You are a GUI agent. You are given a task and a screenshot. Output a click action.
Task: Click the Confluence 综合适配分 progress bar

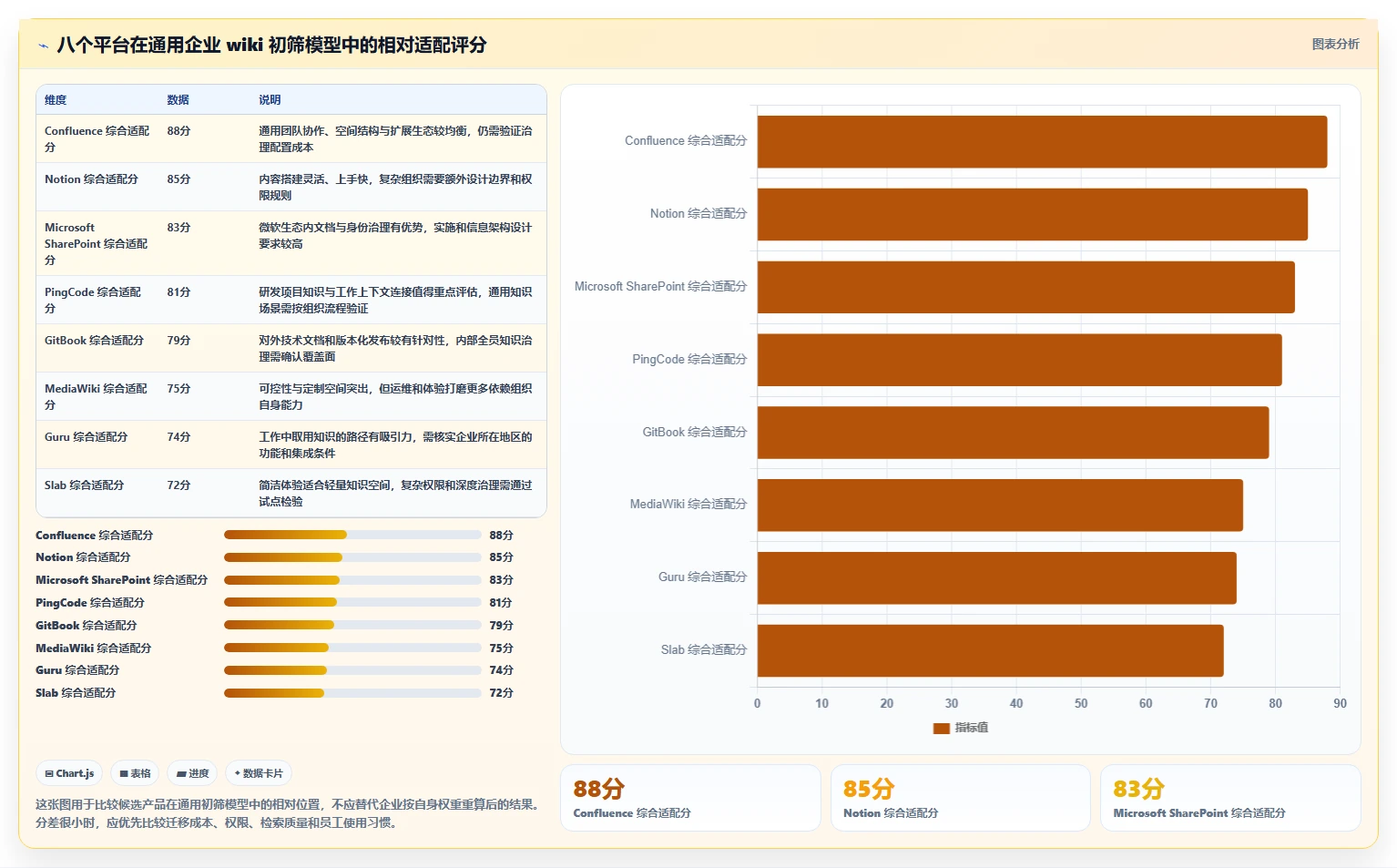352,535
